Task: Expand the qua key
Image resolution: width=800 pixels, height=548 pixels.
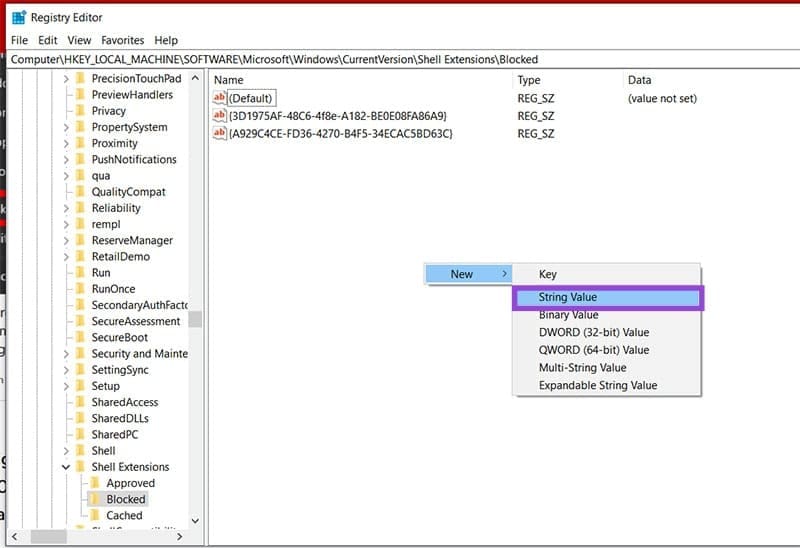Action: pos(66,176)
